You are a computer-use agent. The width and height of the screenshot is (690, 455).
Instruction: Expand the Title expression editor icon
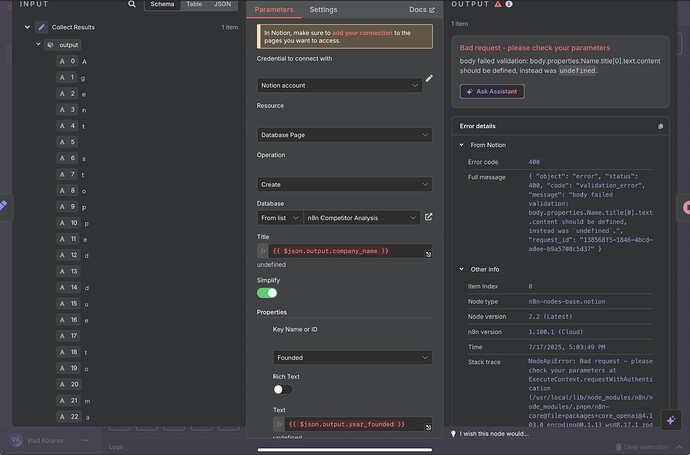pyautogui.click(x=428, y=254)
